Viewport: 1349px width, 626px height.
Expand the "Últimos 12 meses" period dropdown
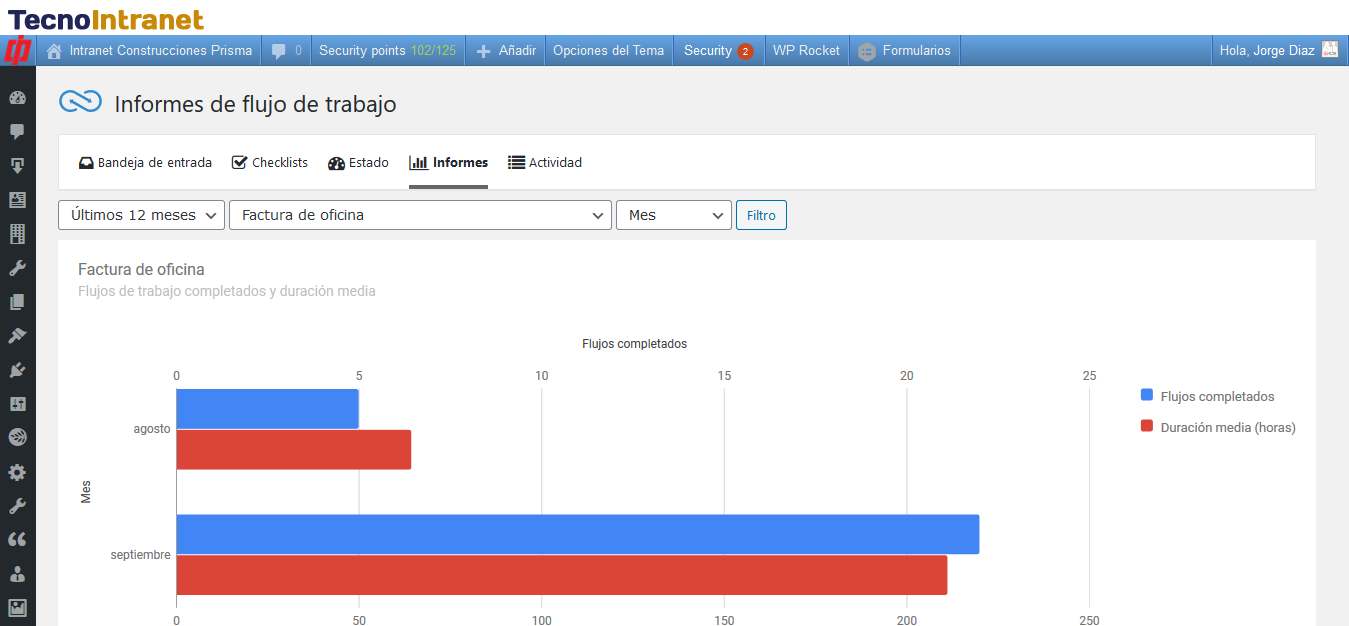(x=141, y=215)
